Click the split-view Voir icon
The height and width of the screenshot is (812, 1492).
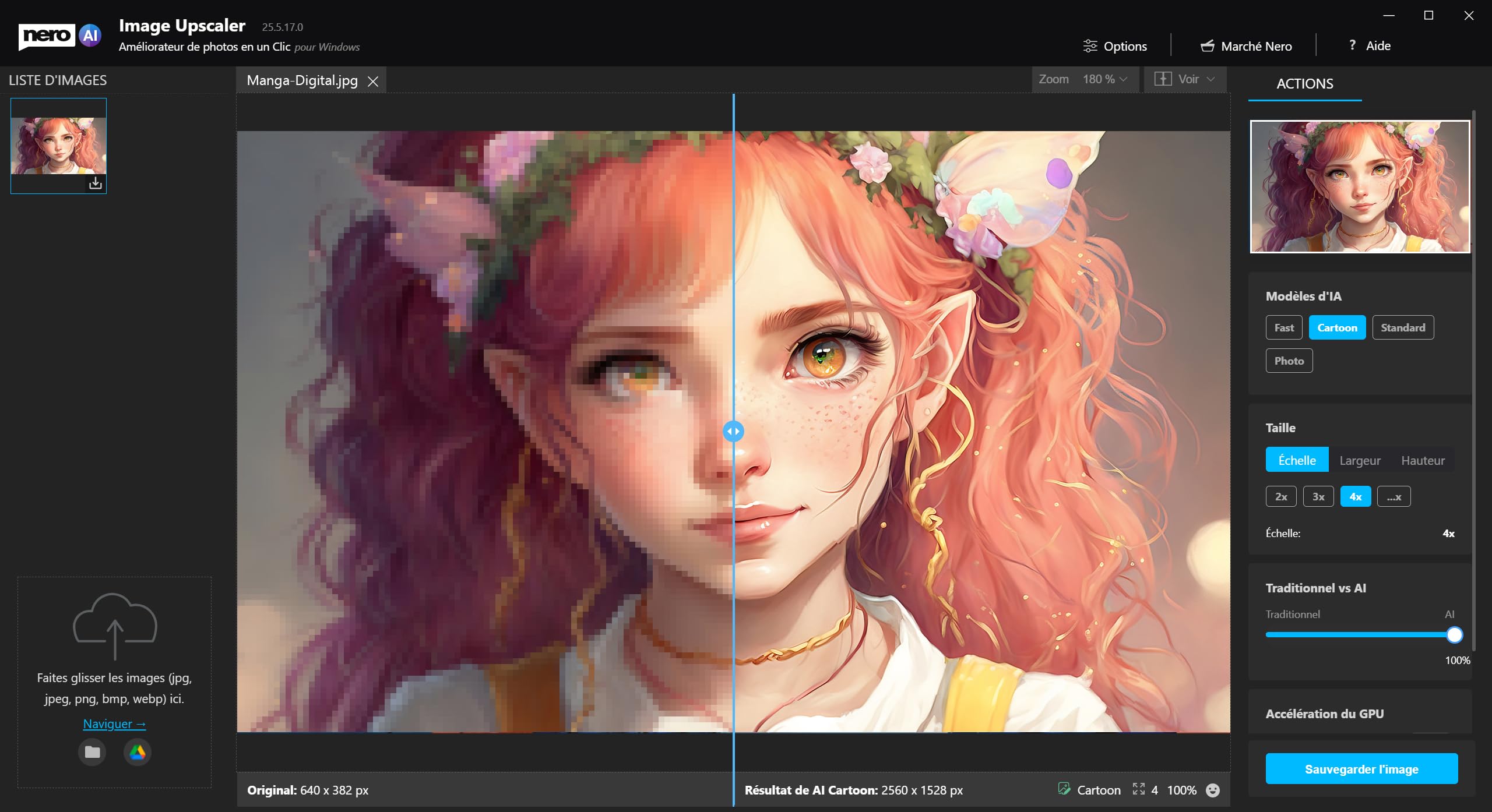point(1163,79)
